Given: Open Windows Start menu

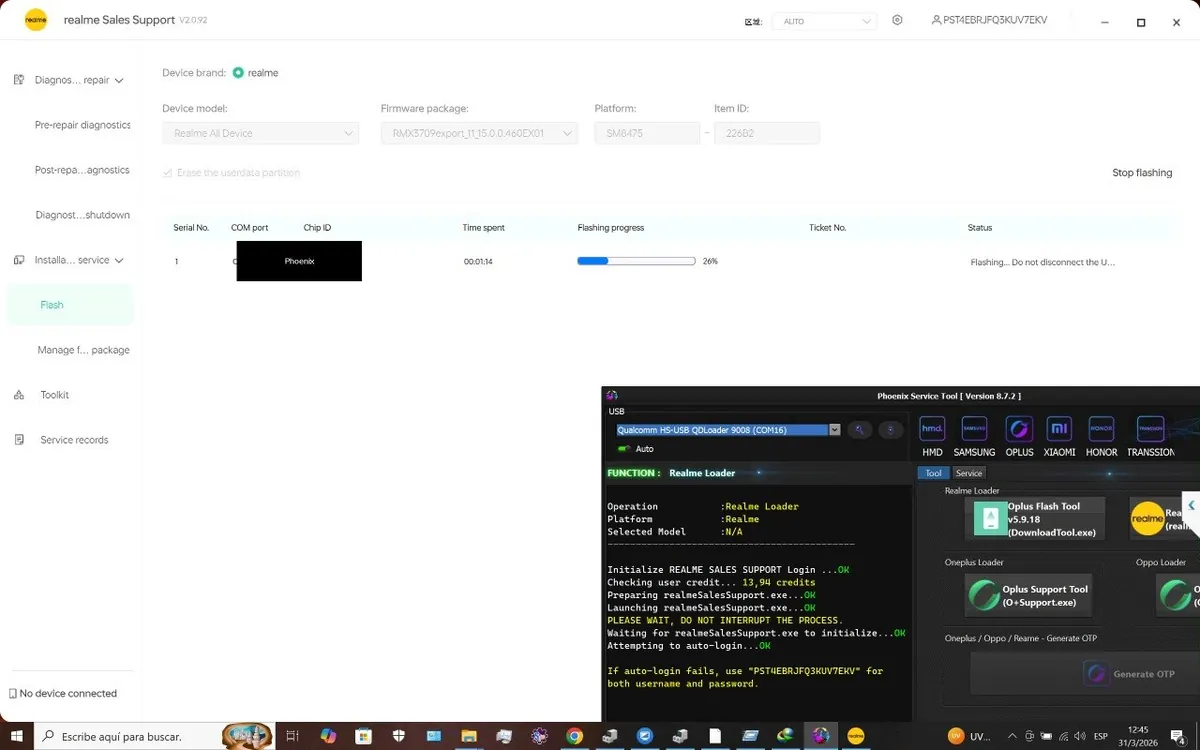Looking at the screenshot, I should coord(17,736).
